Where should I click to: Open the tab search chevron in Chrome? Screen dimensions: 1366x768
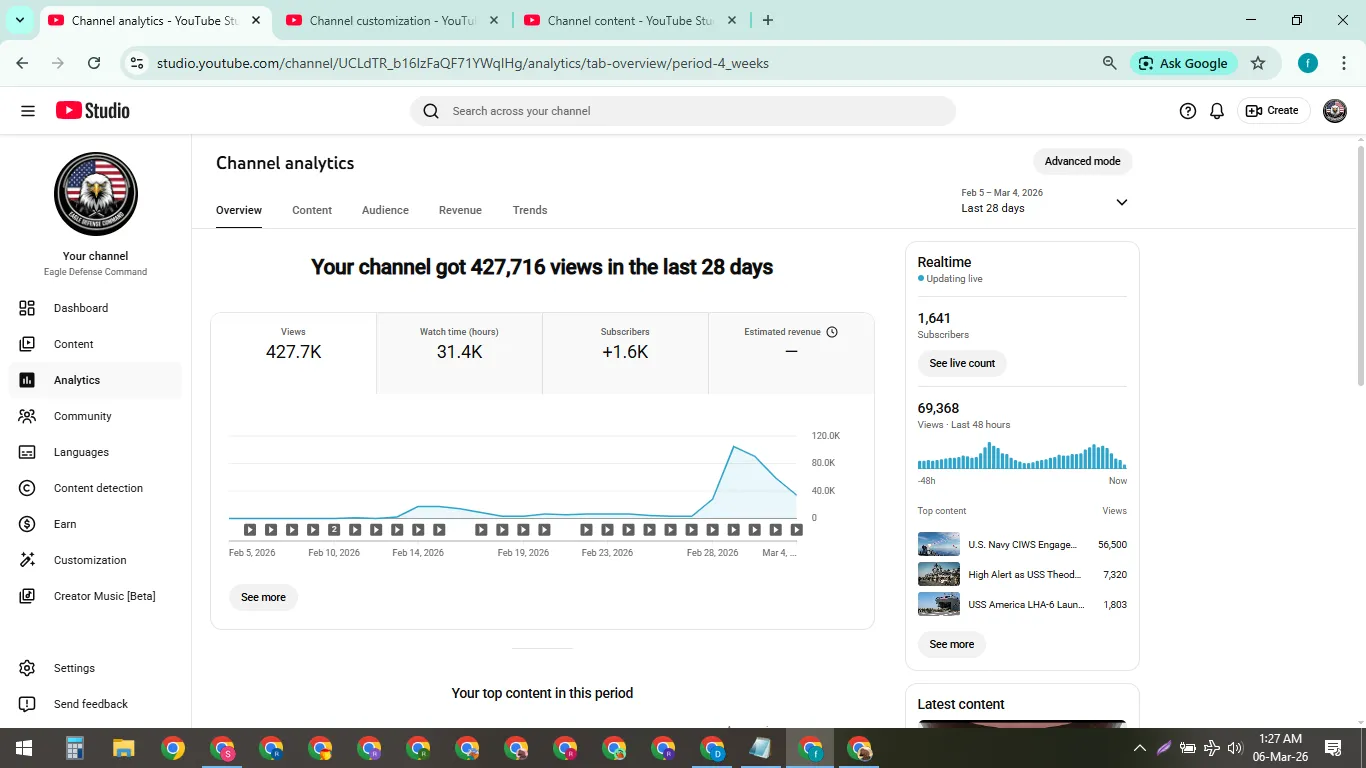pos(20,20)
